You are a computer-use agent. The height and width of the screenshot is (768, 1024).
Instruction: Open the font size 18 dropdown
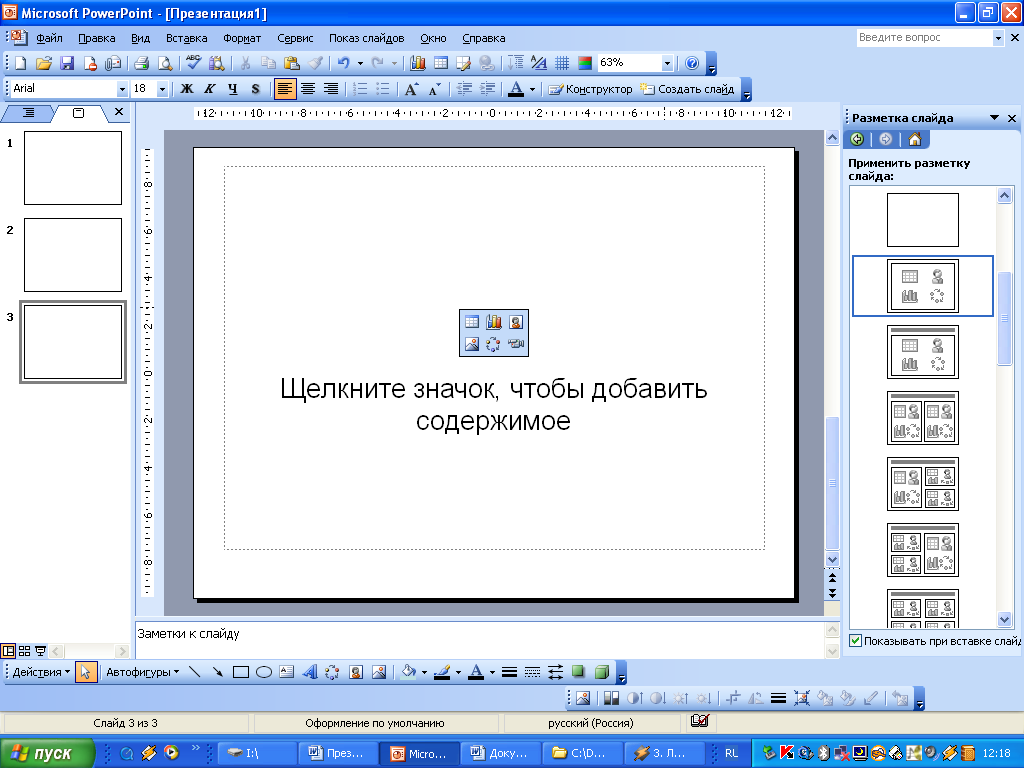coord(163,89)
